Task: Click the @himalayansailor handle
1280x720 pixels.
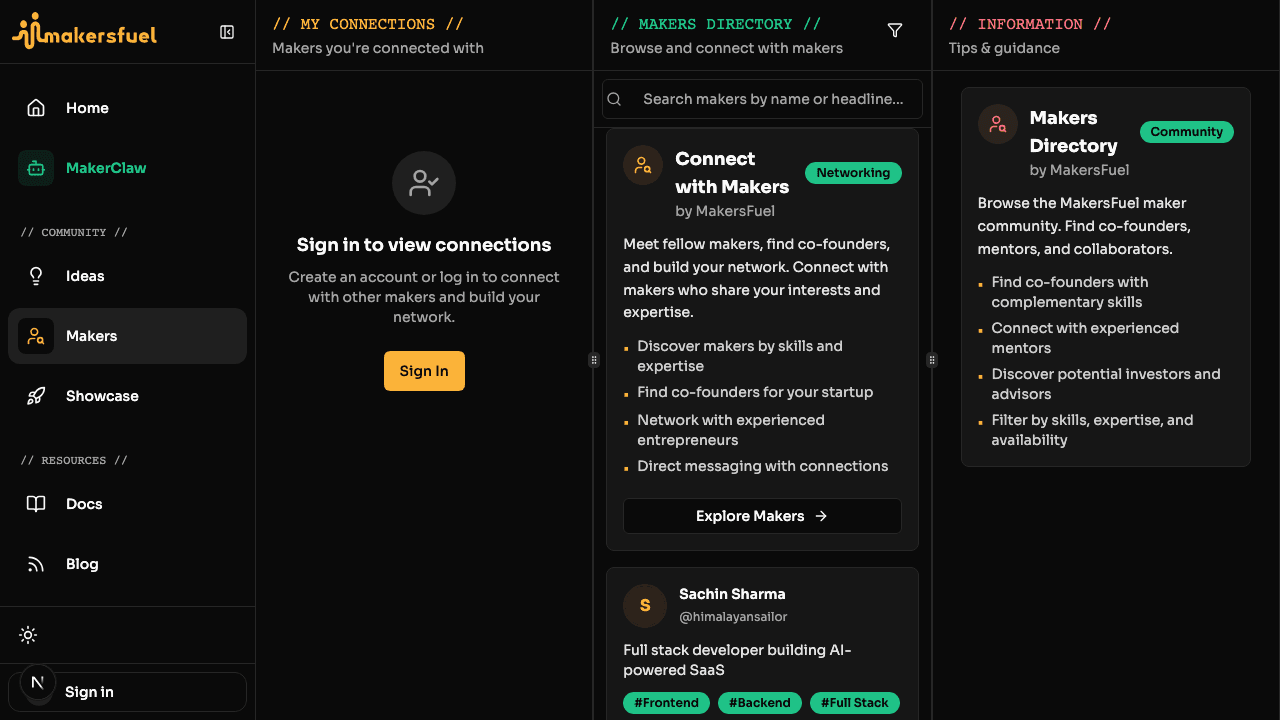Action: tap(733, 617)
